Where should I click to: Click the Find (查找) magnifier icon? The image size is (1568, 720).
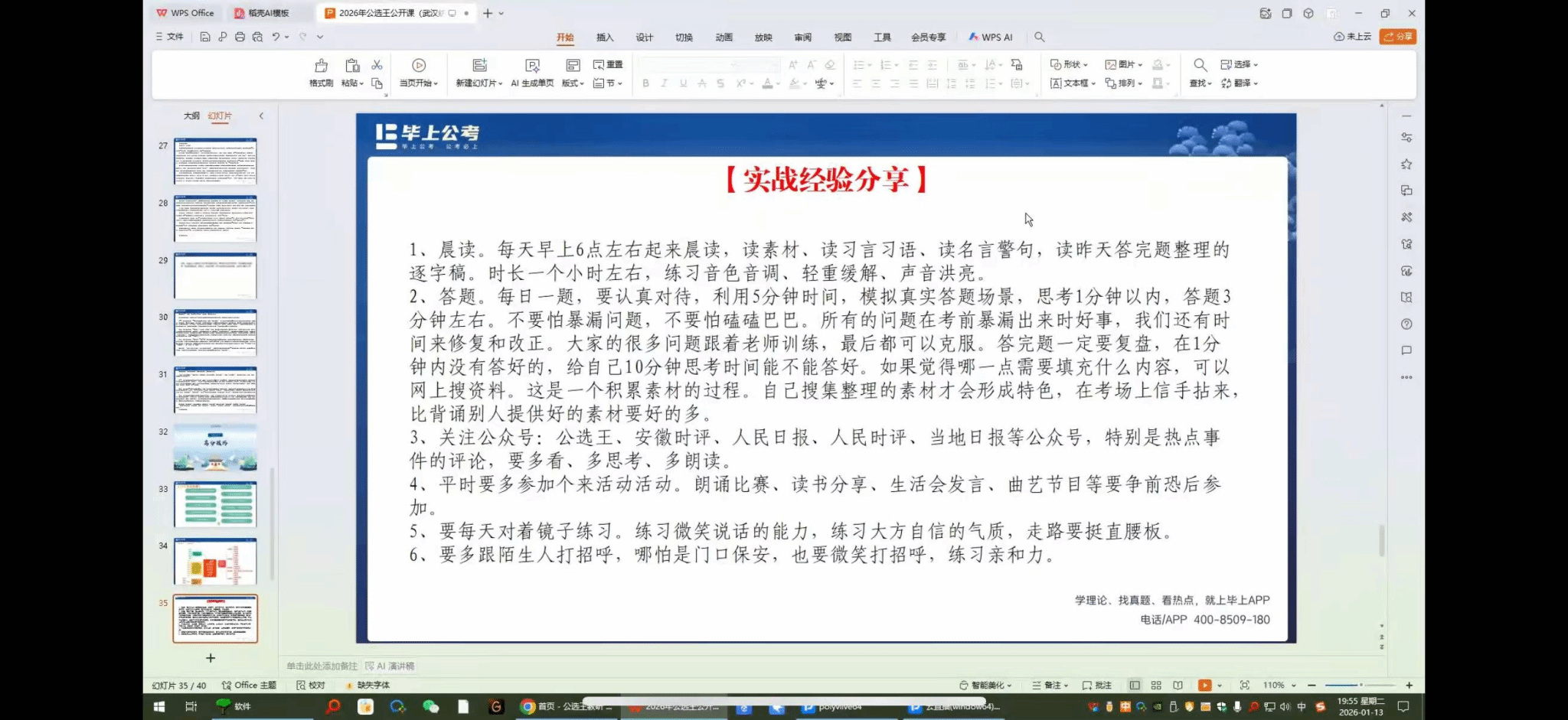(1200, 66)
